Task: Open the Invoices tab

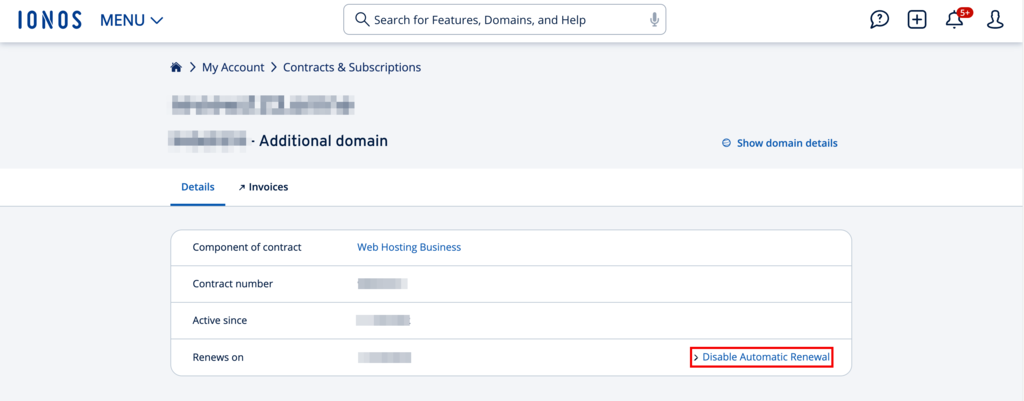Action: coord(263,187)
